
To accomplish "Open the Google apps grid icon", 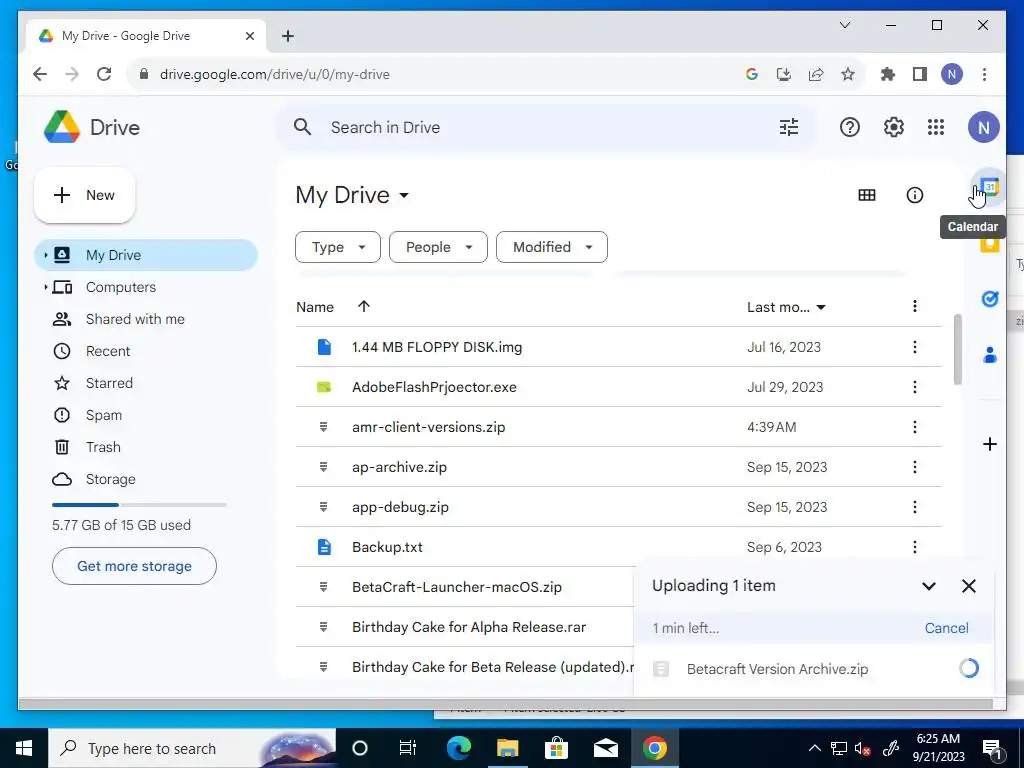I will [x=936, y=127].
